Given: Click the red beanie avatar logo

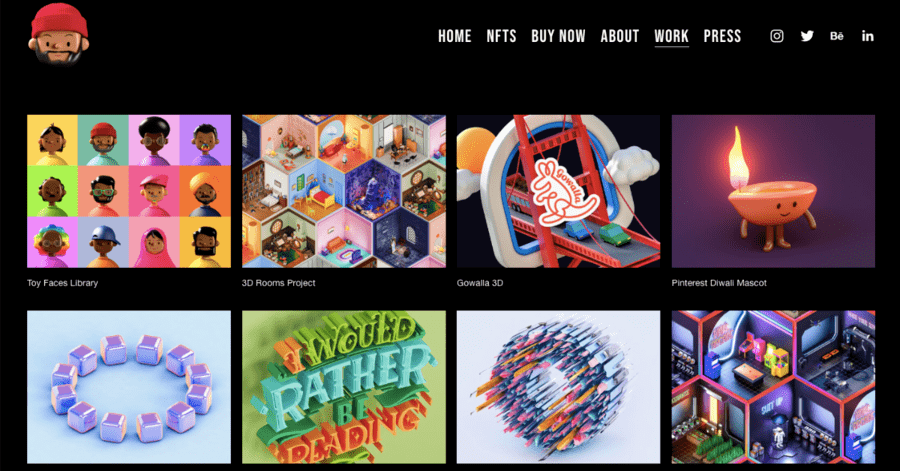Looking at the screenshot, I should click(x=59, y=34).
